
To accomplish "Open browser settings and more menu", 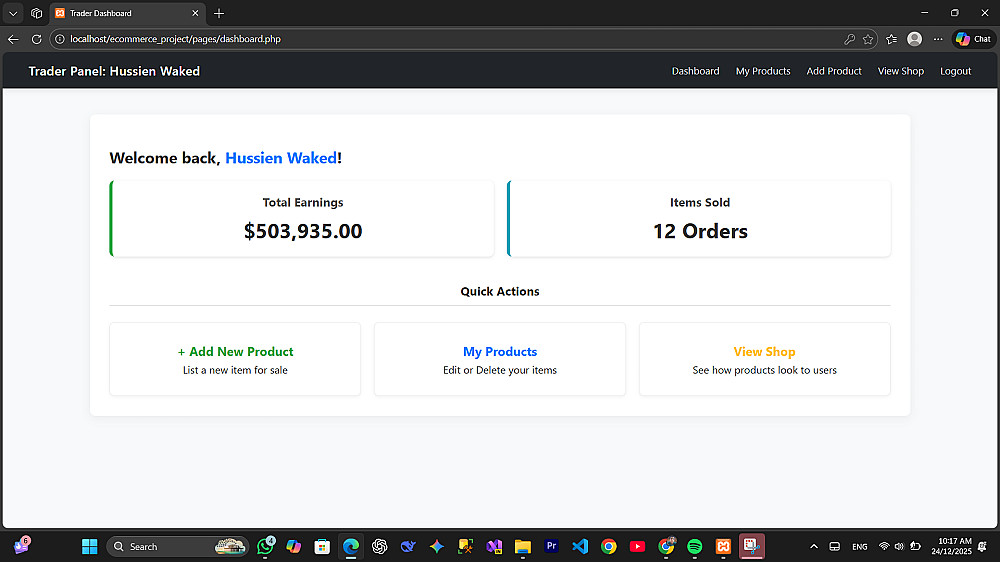I will [x=938, y=39].
